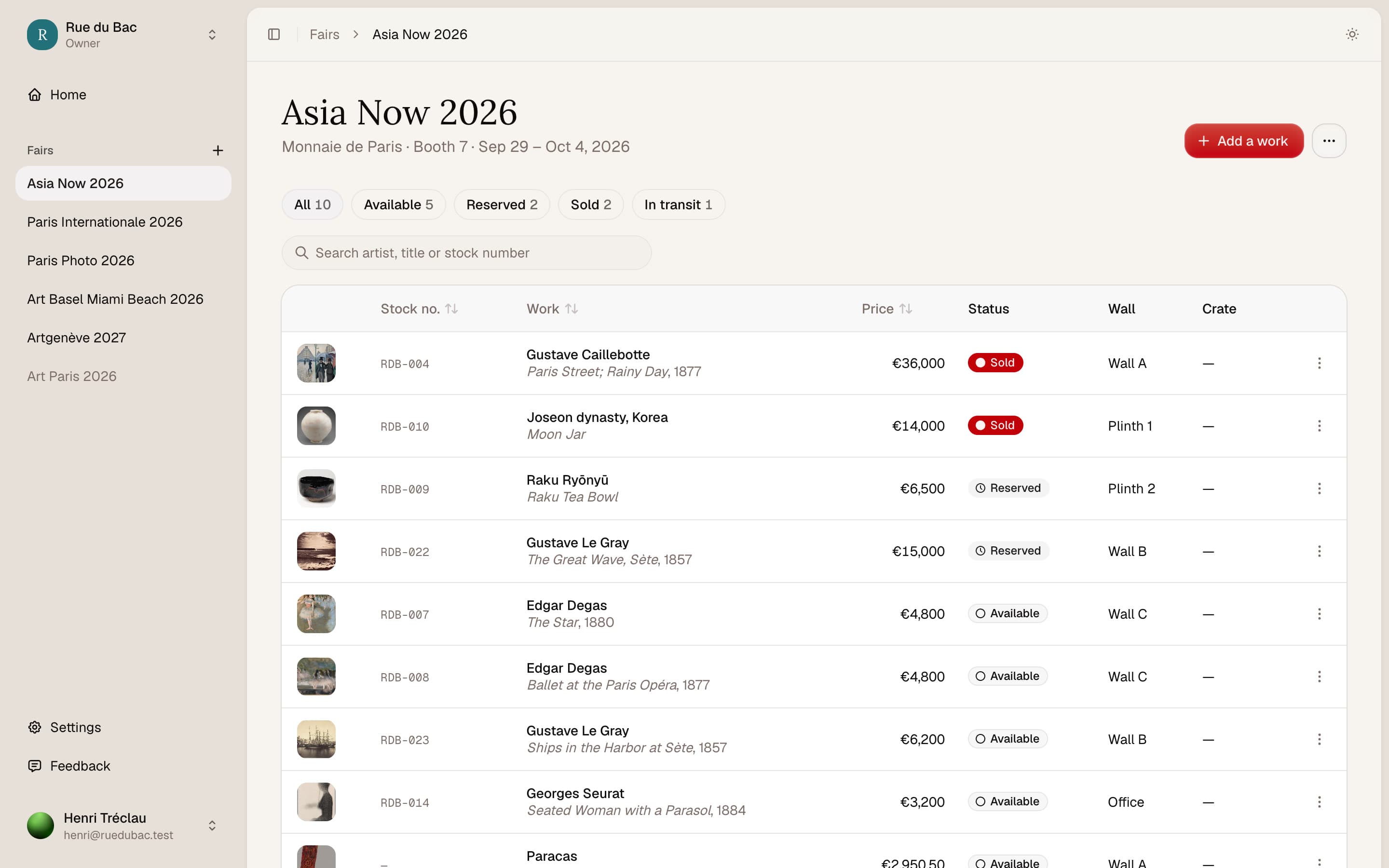Open the Moon Jar thumbnail
This screenshot has width=1389, height=868.
[x=316, y=426]
